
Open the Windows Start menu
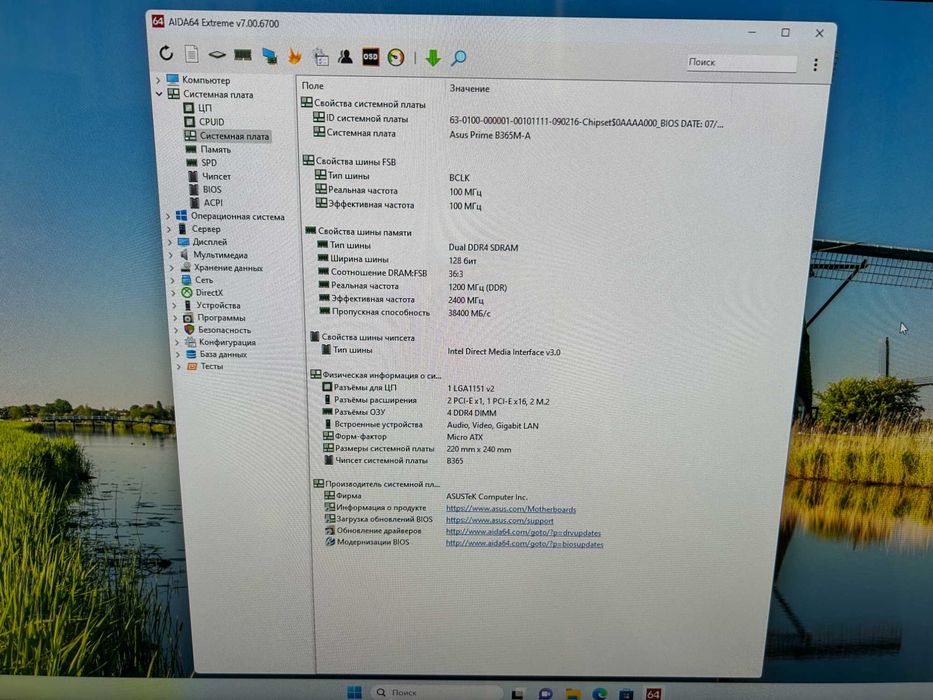click(x=354, y=692)
